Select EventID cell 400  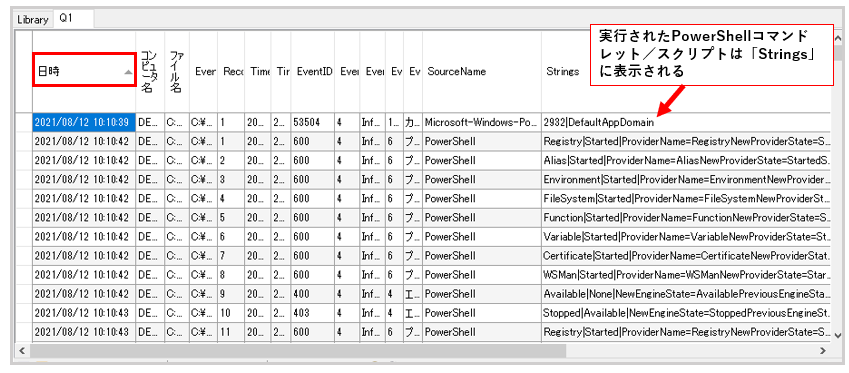click(312, 294)
